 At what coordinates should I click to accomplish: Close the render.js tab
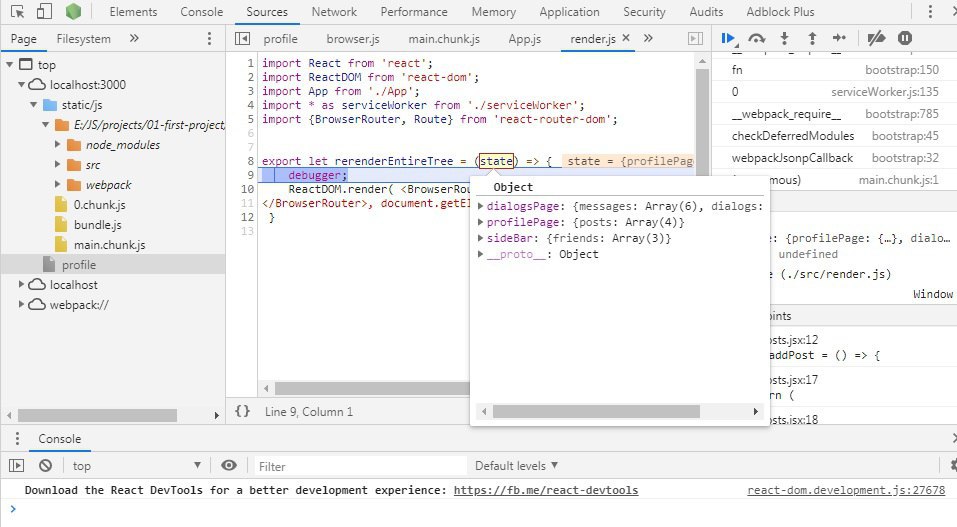[626, 38]
